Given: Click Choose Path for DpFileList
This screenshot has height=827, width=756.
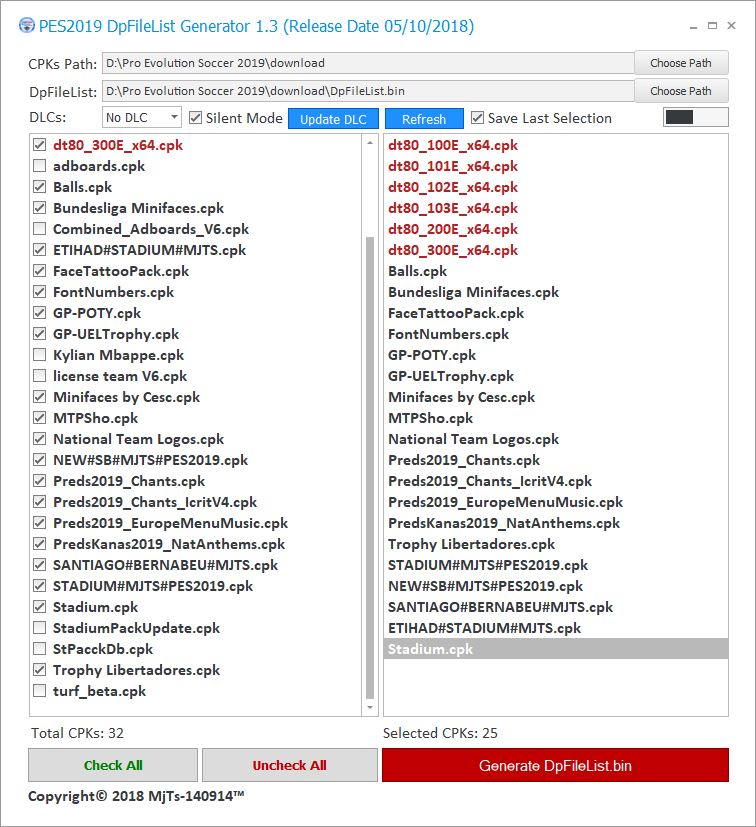Looking at the screenshot, I should (x=681, y=91).
